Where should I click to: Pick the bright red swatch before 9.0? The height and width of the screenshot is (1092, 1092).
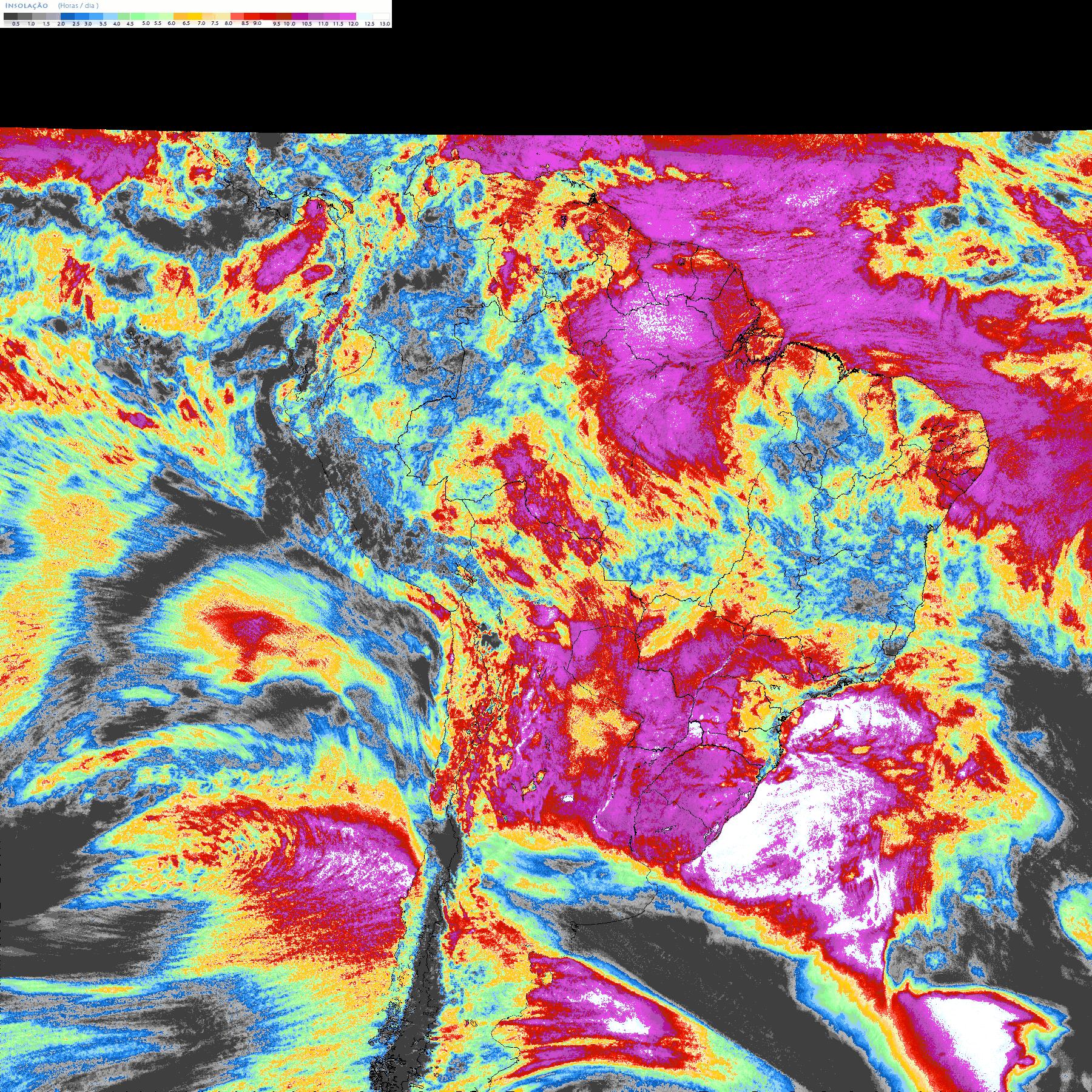pos(252,16)
